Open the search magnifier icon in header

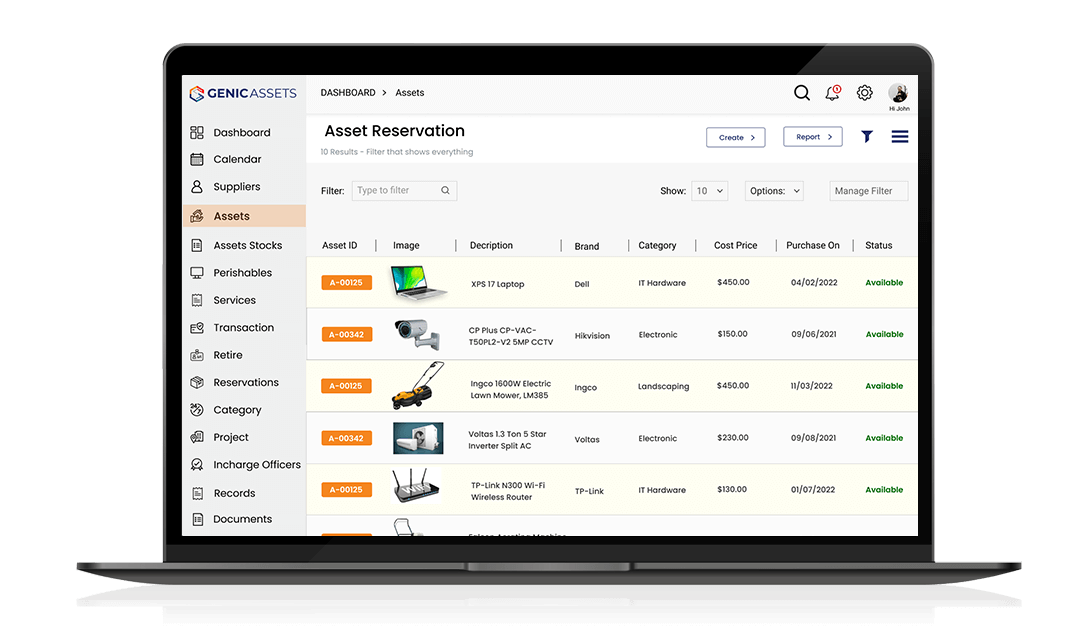[802, 93]
